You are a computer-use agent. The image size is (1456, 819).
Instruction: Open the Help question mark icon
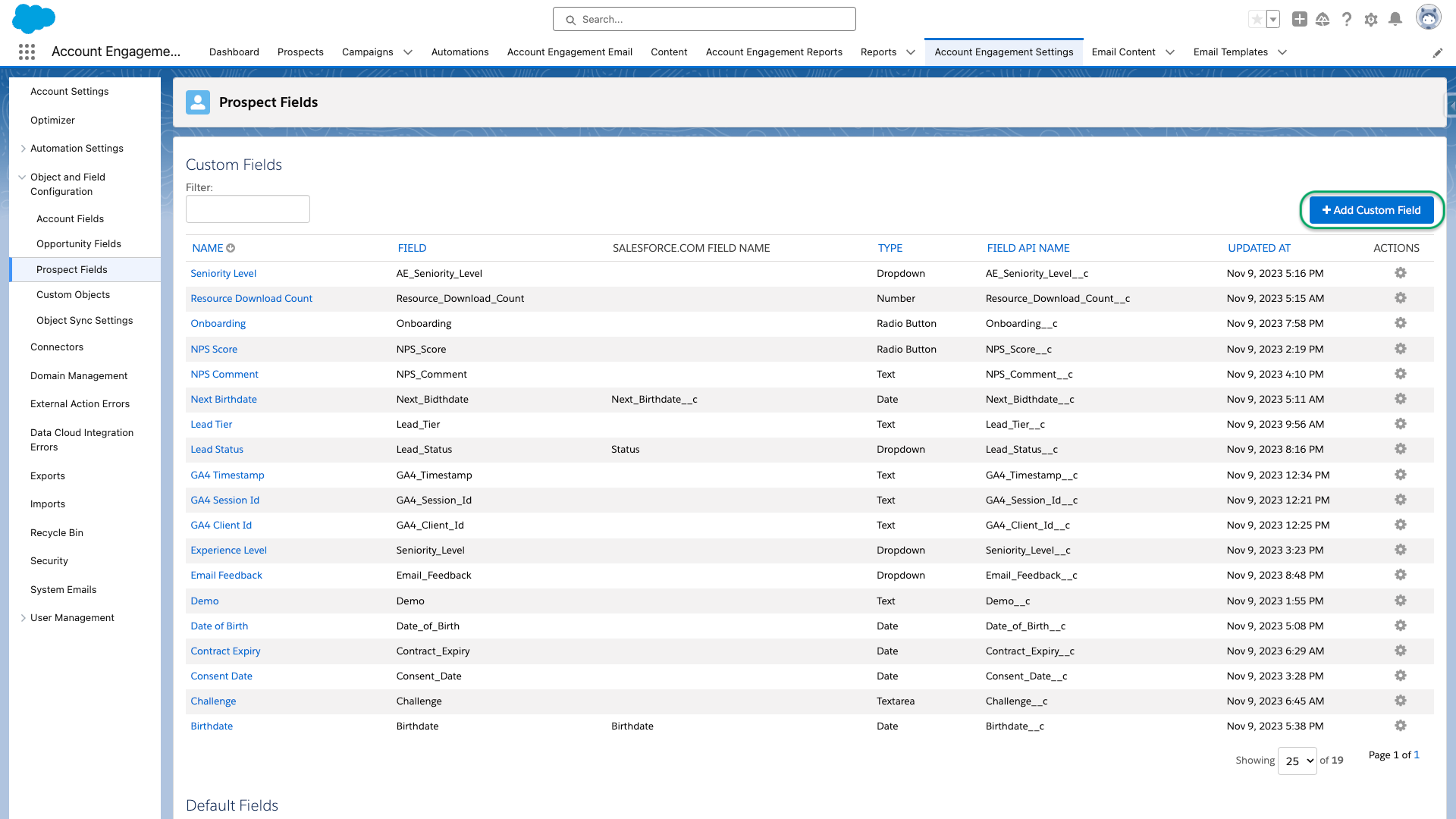point(1347,20)
